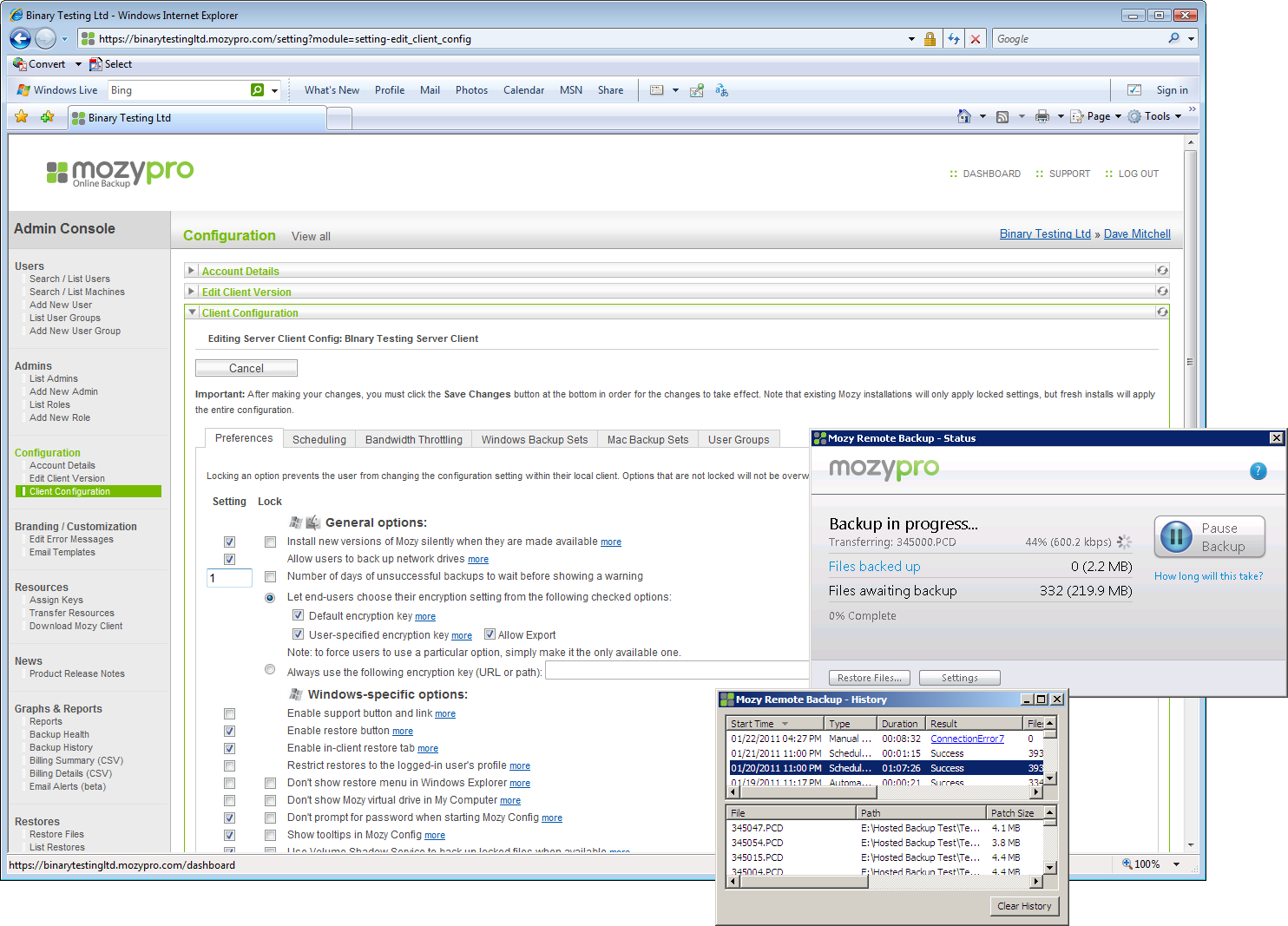
Task: Click the Windows Live mail envelope icon
Action: pyautogui.click(x=657, y=90)
